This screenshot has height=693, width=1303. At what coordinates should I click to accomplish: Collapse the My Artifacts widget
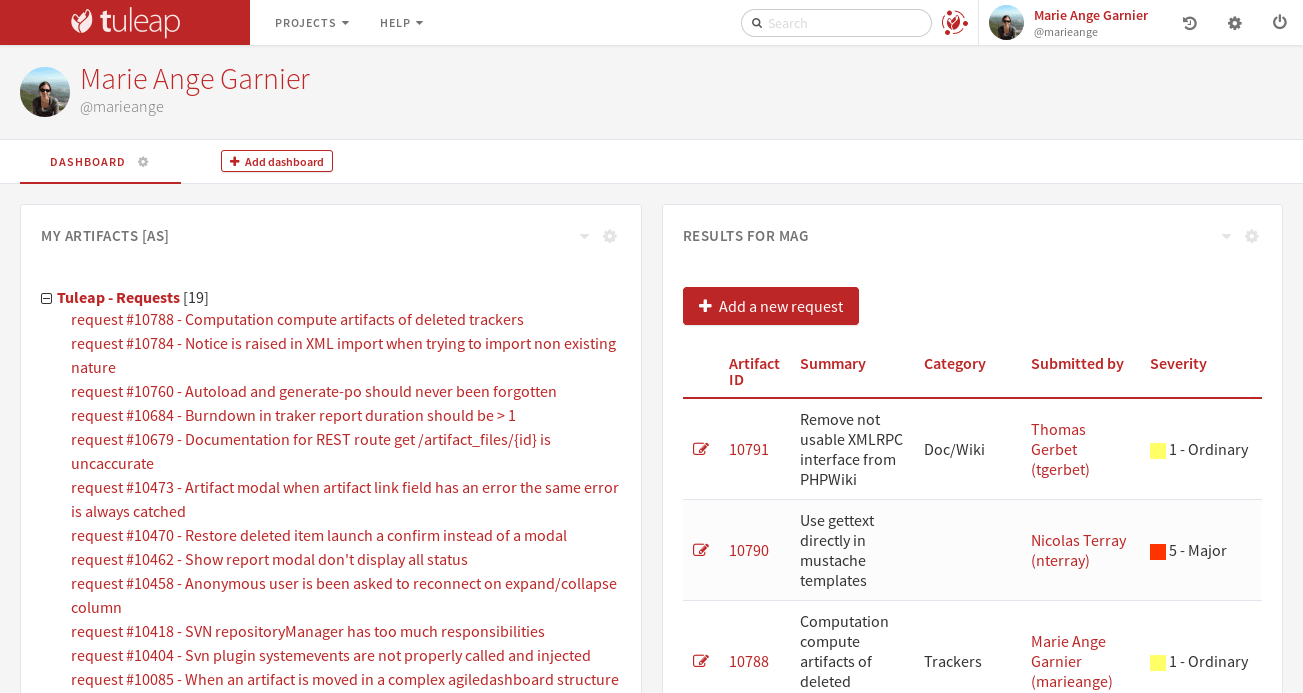click(584, 236)
